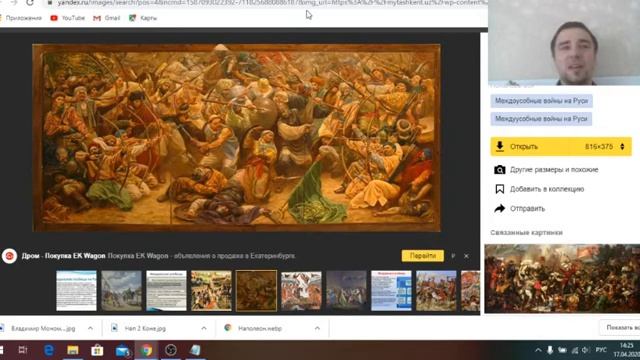
Task: Close the Дром ad bar
Action: [466, 256]
